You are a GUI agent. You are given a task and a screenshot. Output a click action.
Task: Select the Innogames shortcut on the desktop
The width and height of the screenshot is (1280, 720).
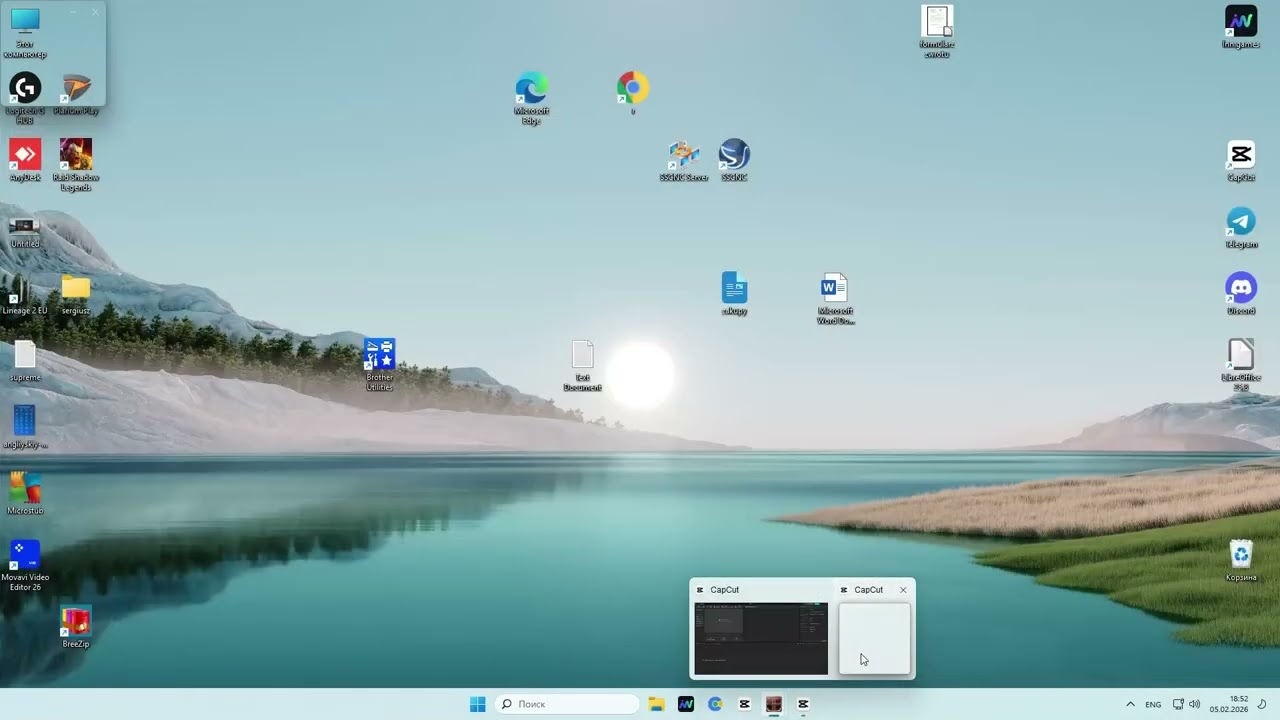point(1241,27)
